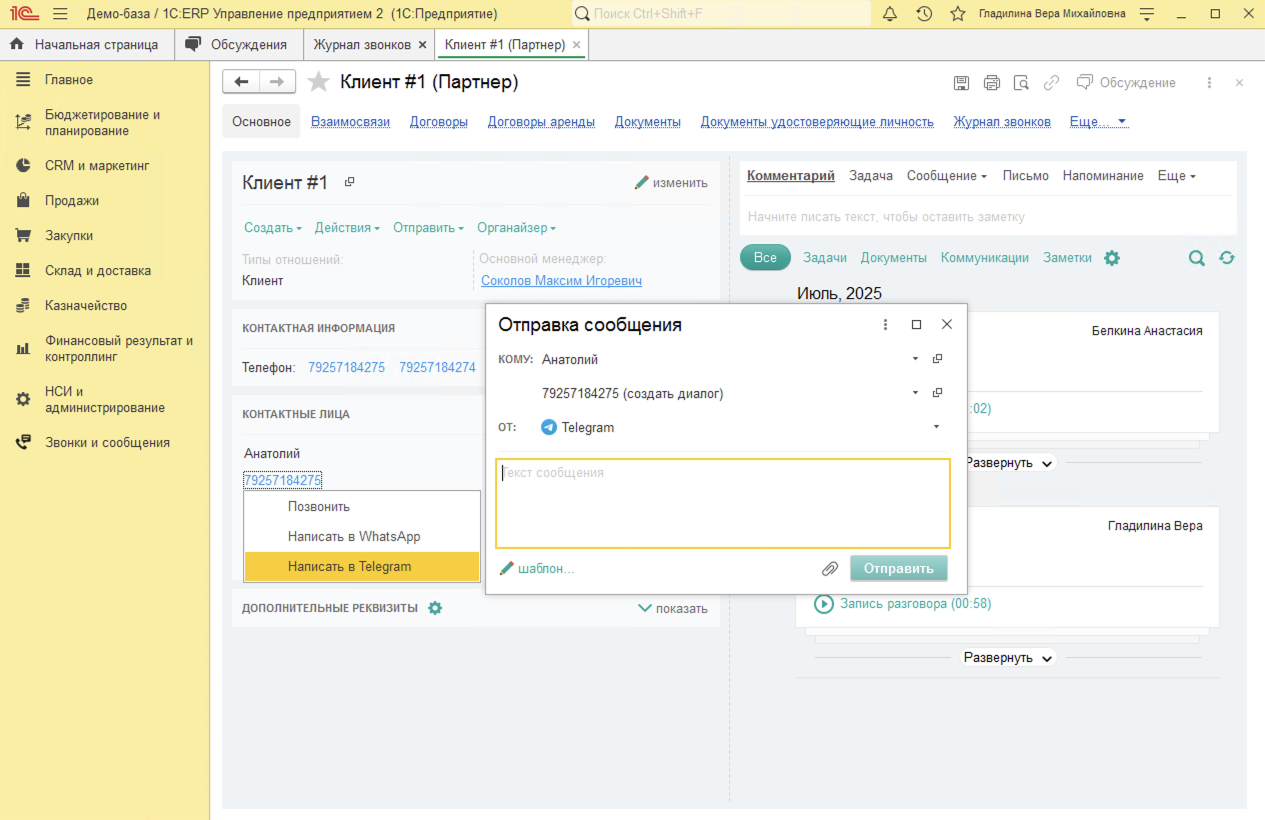Open the history clock icon
The height and width of the screenshot is (820, 1265).
[x=924, y=14]
